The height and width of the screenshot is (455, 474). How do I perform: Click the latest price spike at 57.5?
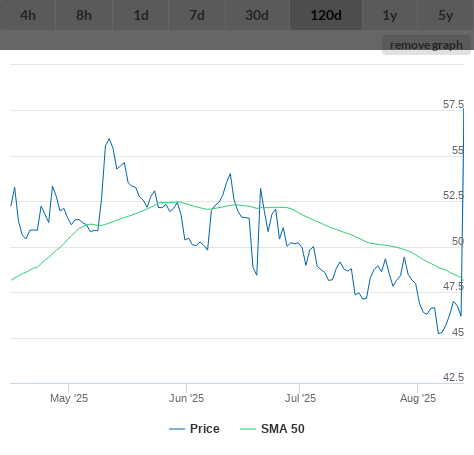coord(463,110)
